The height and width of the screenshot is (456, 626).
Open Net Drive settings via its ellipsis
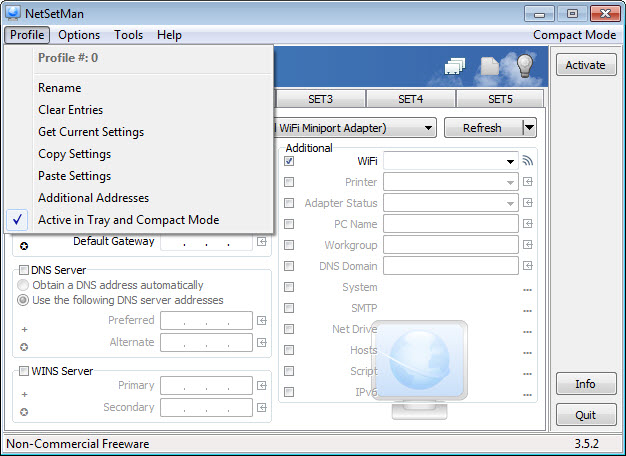coord(527,332)
